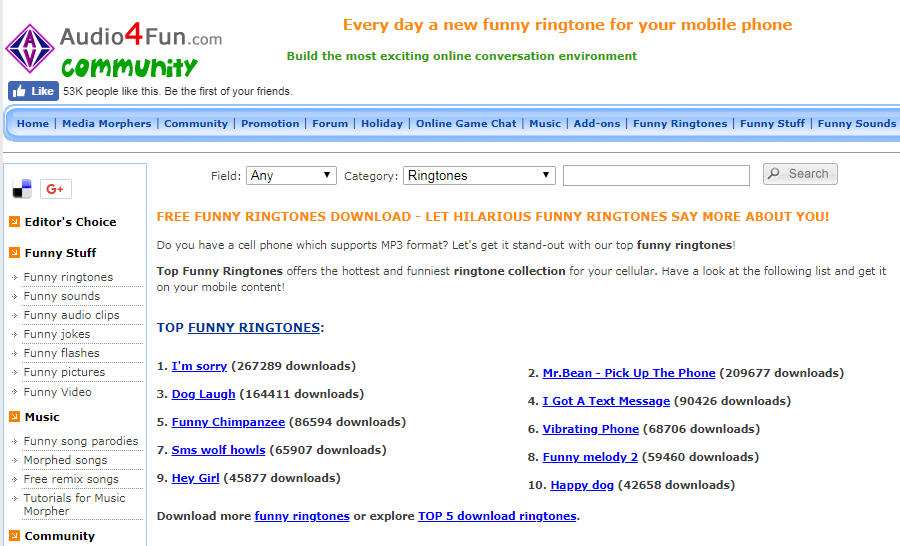
Task: Click the Audio4Fun diamond logo
Action: pos(30,49)
